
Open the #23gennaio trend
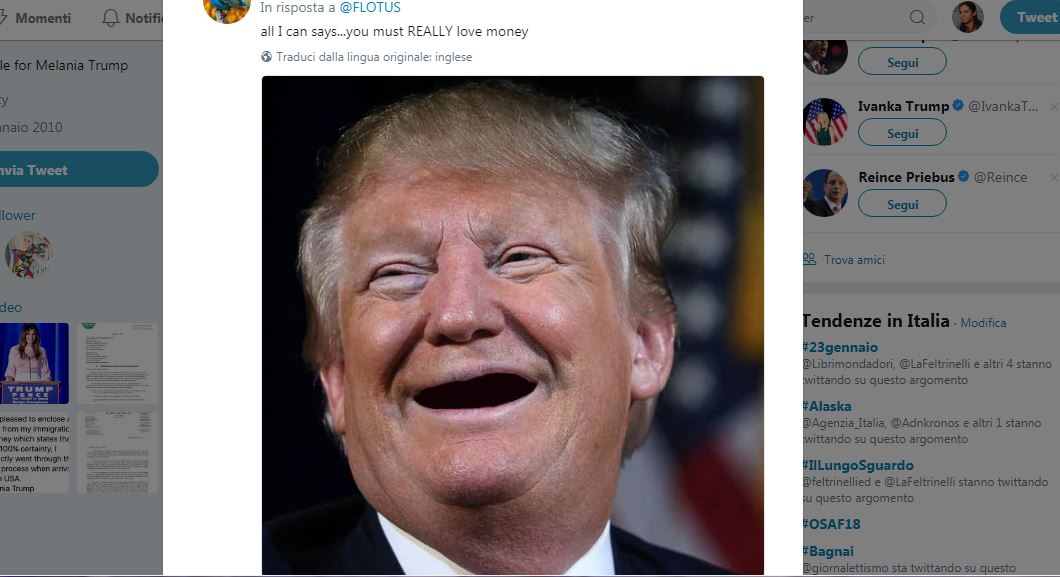click(x=840, y=347)
